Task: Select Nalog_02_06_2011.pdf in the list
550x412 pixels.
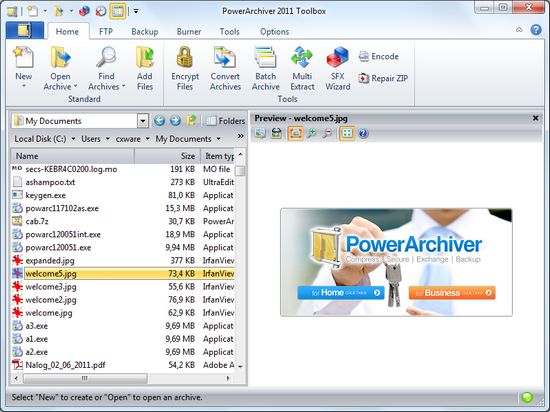Action: 123,365
